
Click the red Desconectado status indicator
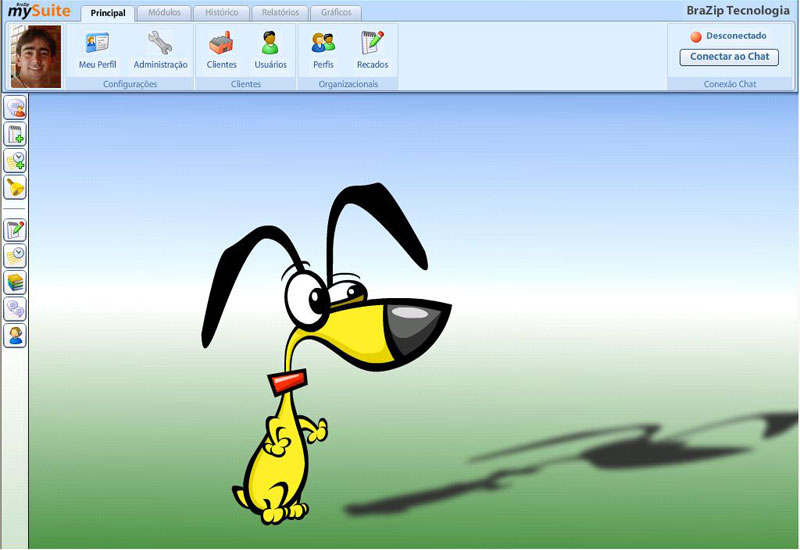(696, 37)
